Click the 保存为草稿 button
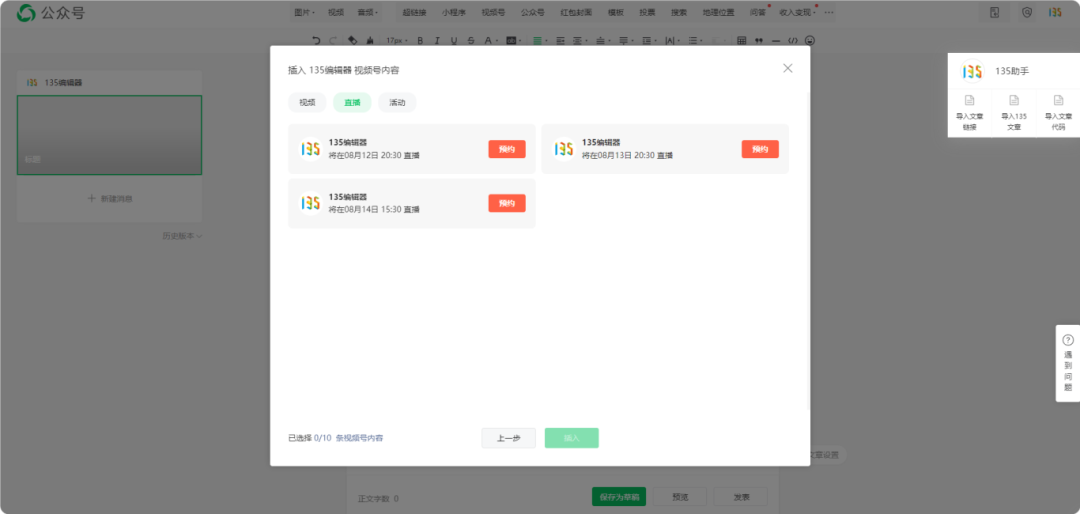This screenshot has height=514, width=1080. pyautogui.click(x=619, y=497)
